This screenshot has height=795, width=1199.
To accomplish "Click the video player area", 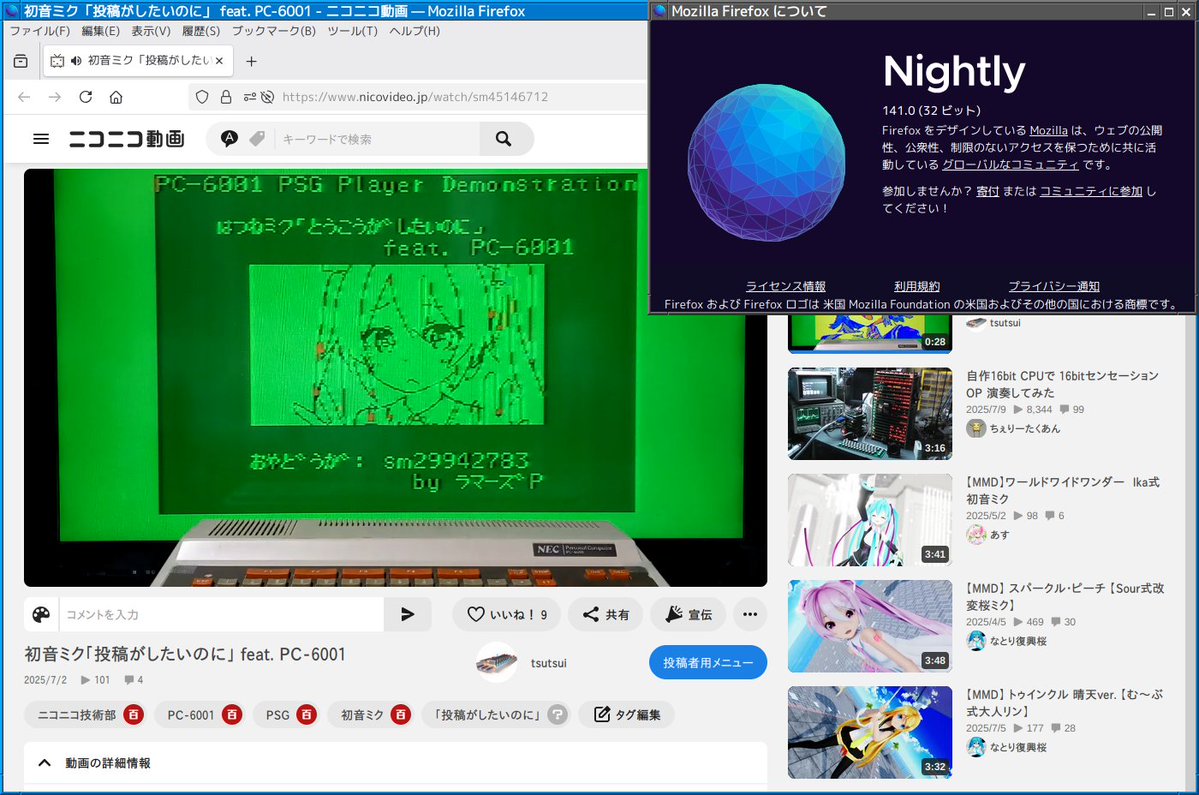I will (395, 378).
